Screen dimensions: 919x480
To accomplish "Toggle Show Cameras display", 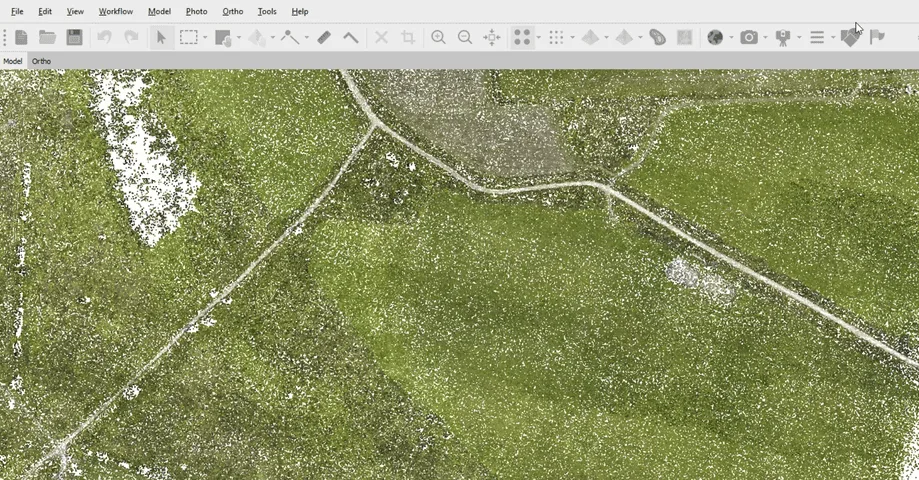I will (748, 38).
